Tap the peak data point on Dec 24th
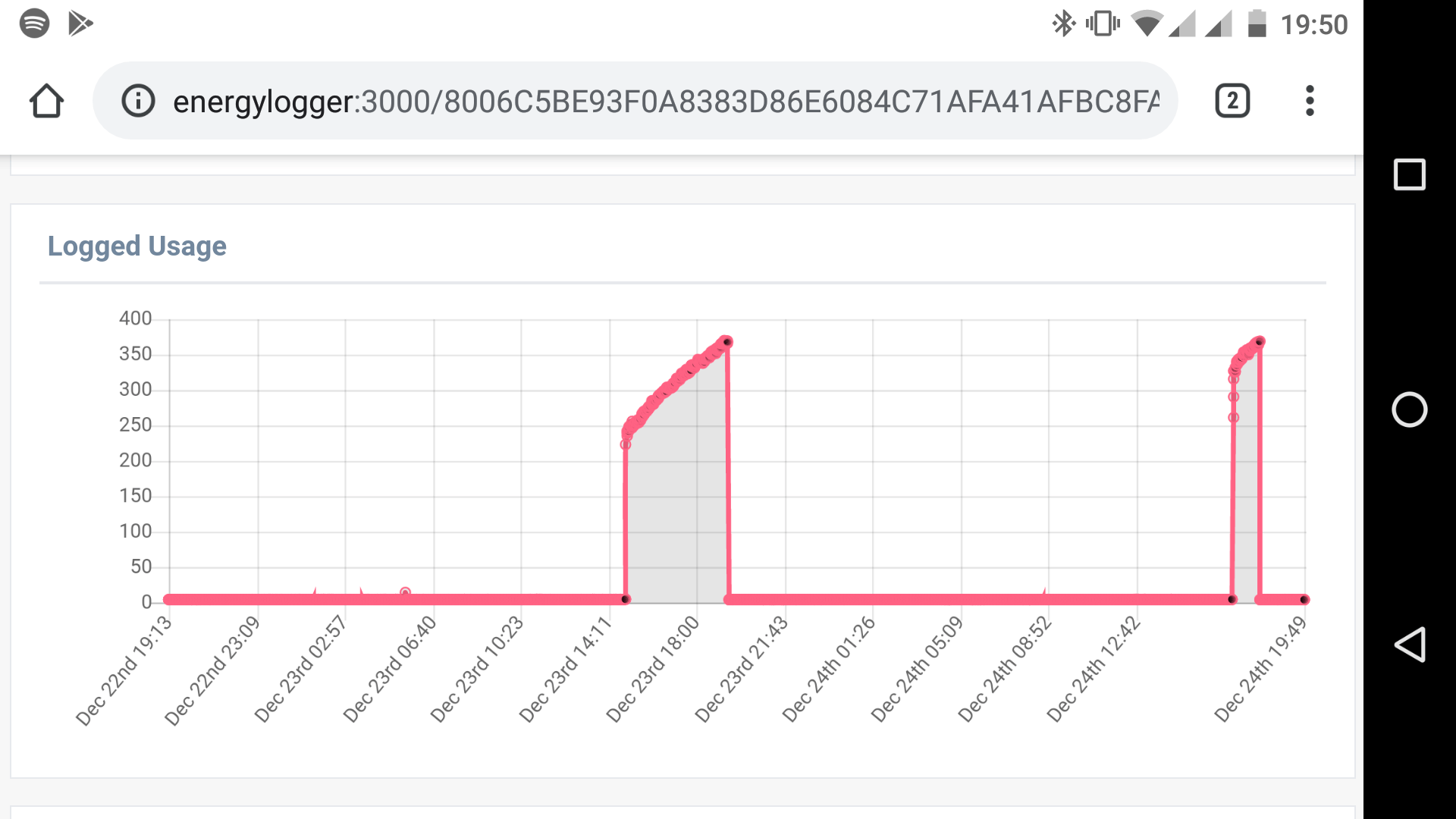Screen dimensions: 1456x819 [1260, 343]
